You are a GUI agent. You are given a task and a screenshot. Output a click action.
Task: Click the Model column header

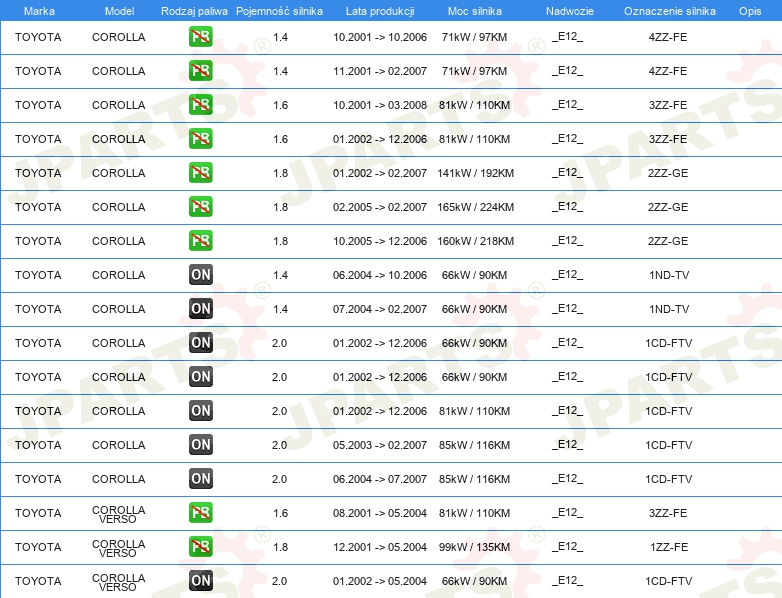pos(119,11)
